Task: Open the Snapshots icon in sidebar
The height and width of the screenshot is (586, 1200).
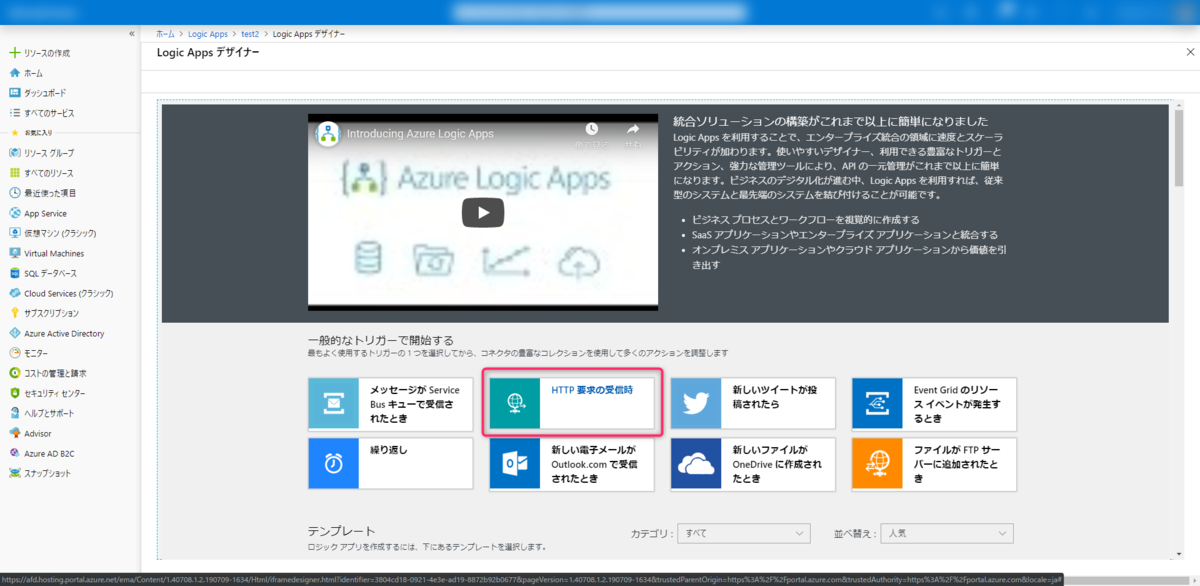Action: [x=14, y=473]
